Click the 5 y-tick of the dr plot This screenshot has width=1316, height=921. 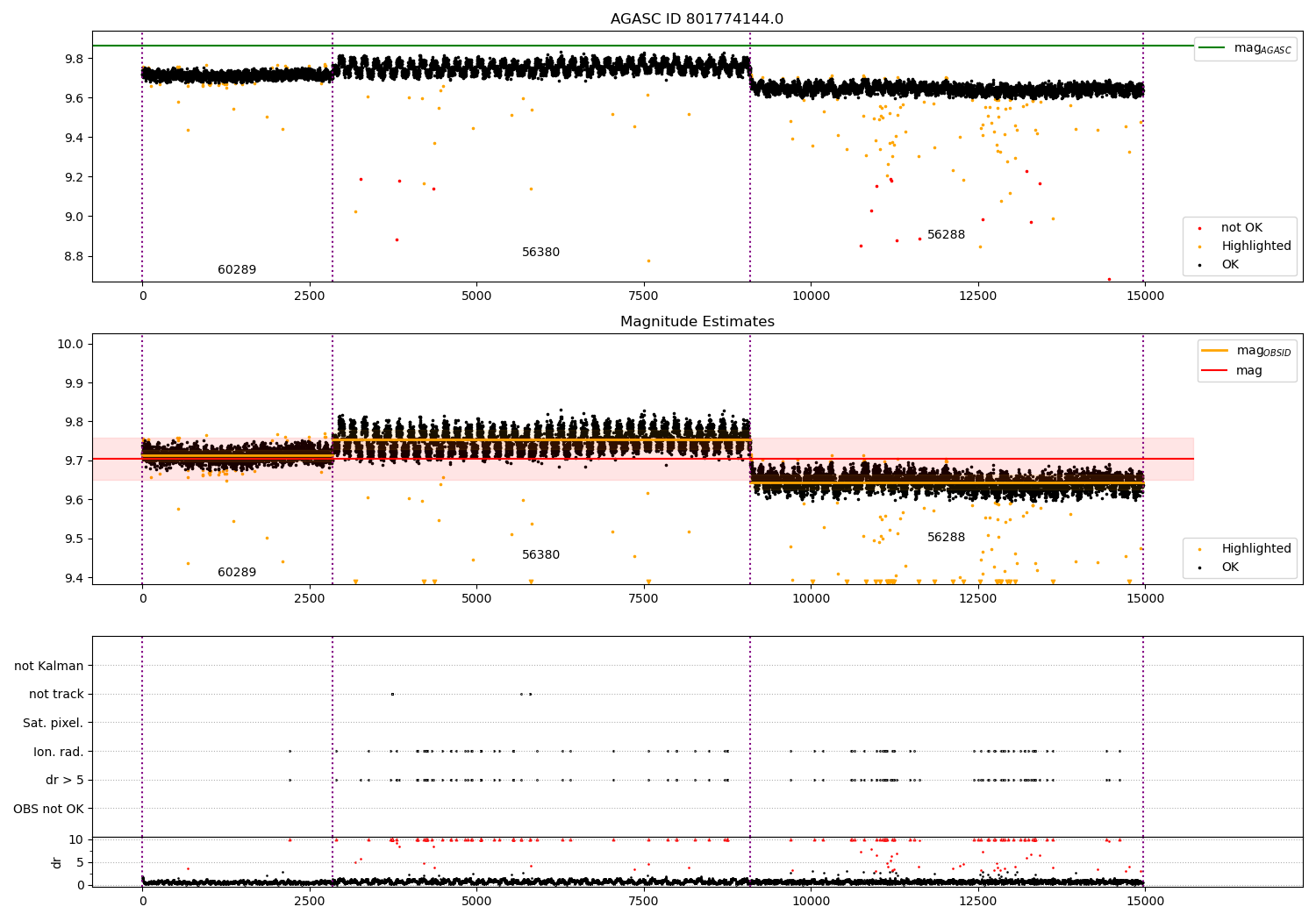point(80,862)
